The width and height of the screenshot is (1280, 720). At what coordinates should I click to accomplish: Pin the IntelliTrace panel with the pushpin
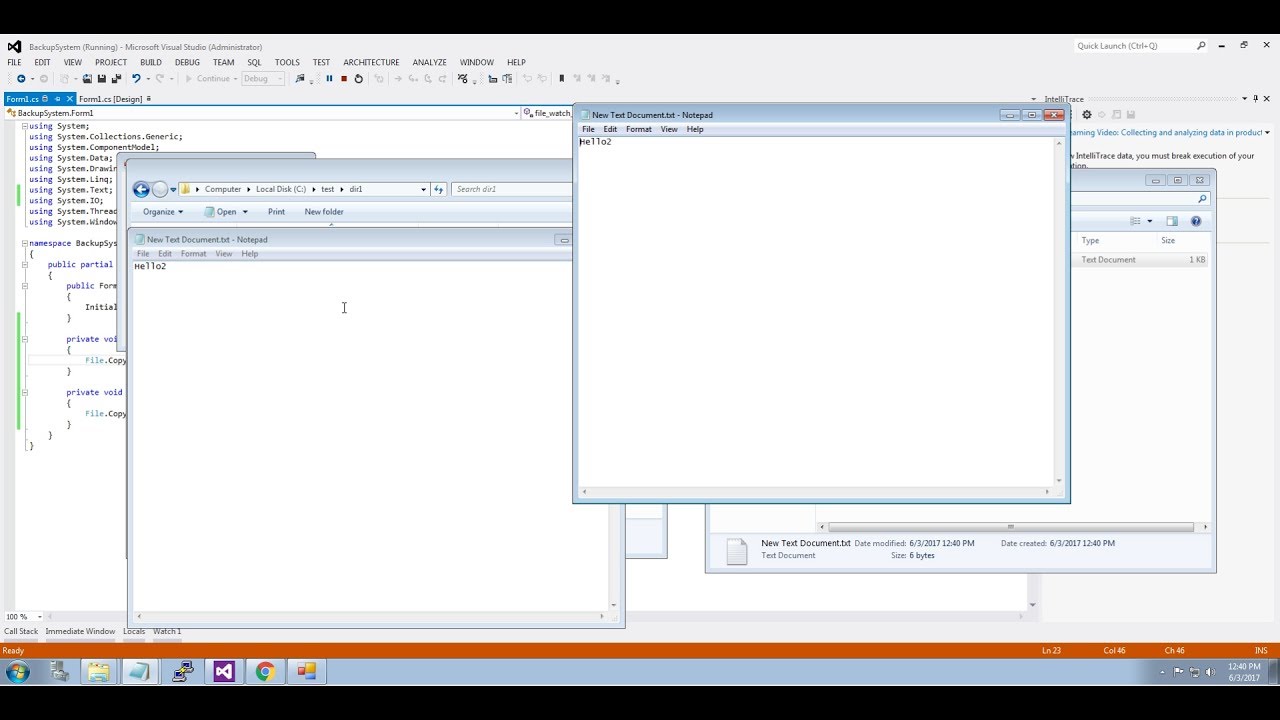pyautogui.click(x=1257, y=99)
